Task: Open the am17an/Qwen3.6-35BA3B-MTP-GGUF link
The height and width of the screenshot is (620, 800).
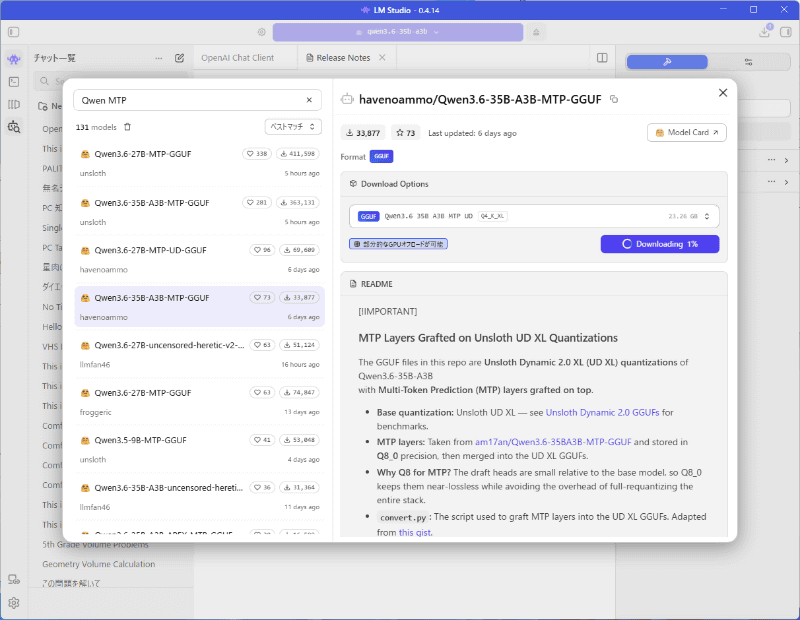Action: click(x=553, y=442)
